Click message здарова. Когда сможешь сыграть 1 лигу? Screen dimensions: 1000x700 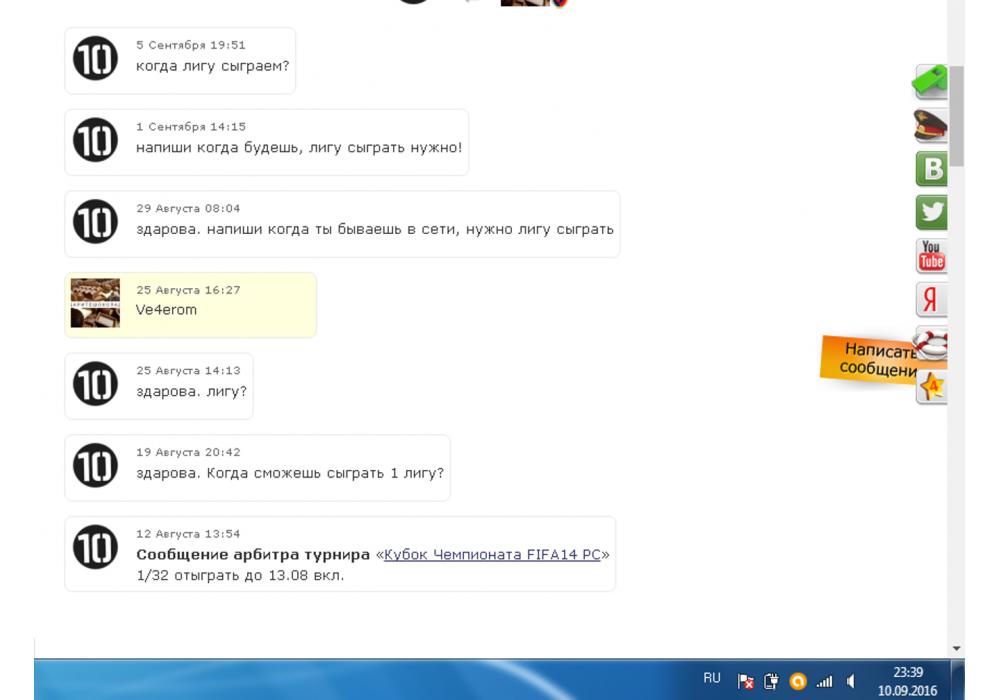(290, 473)
